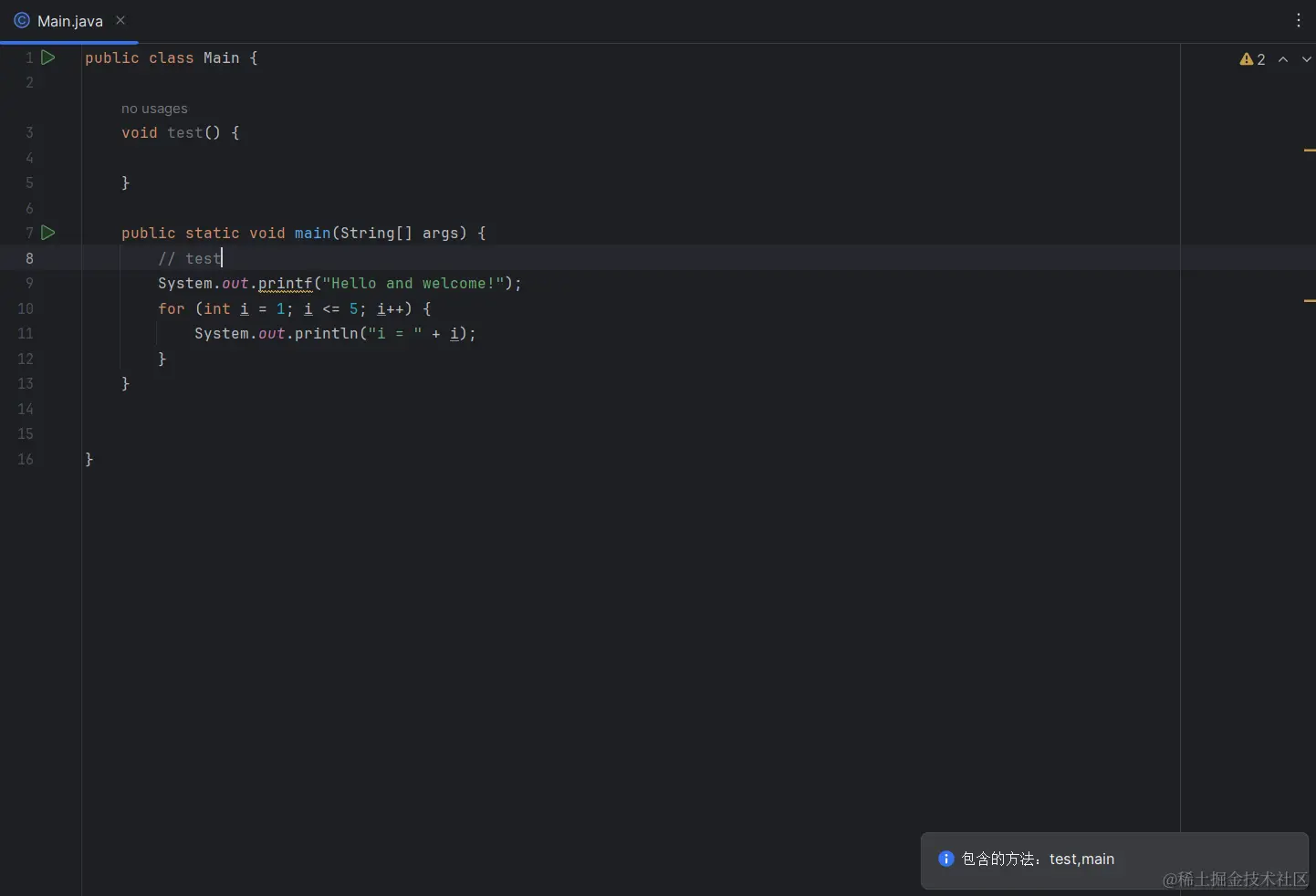Screen dimensions: 1316x896
Task: Open the editor tab options menu
Action: (1299, 20)
